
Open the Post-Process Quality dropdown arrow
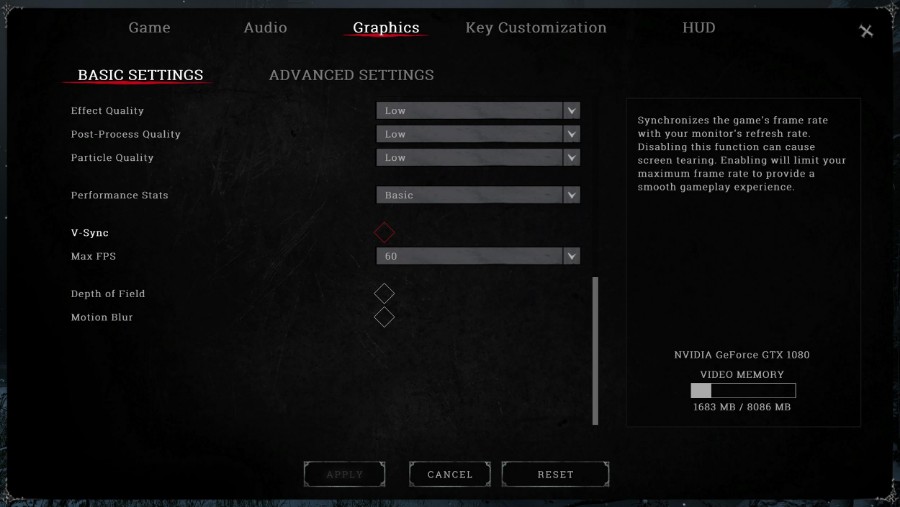click(x=571, y=134)
